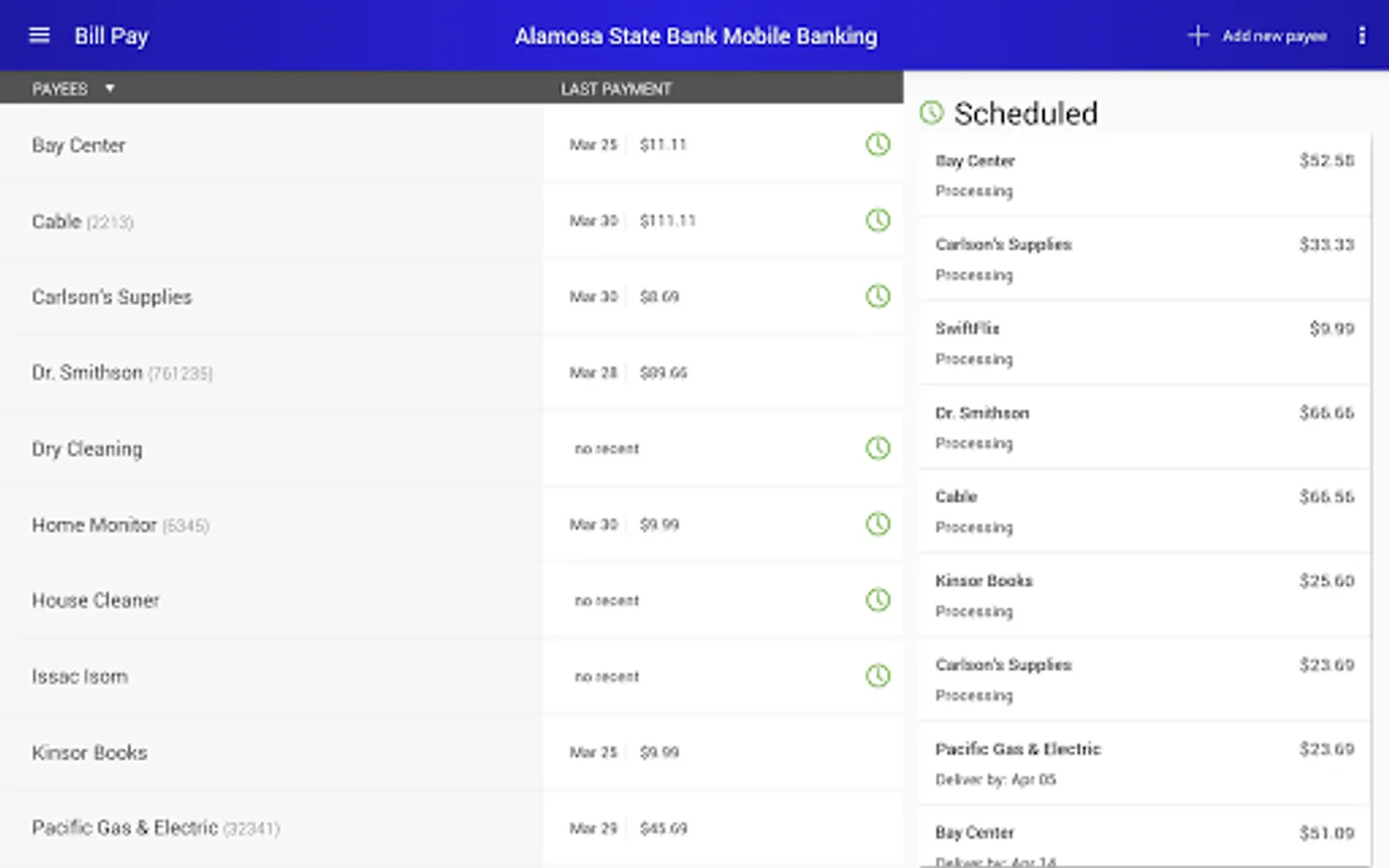The width and height of the screenshot is (1389, 868).
Task: Click the clock icon beside Scheduled heading
Action: tap(932, 113)
